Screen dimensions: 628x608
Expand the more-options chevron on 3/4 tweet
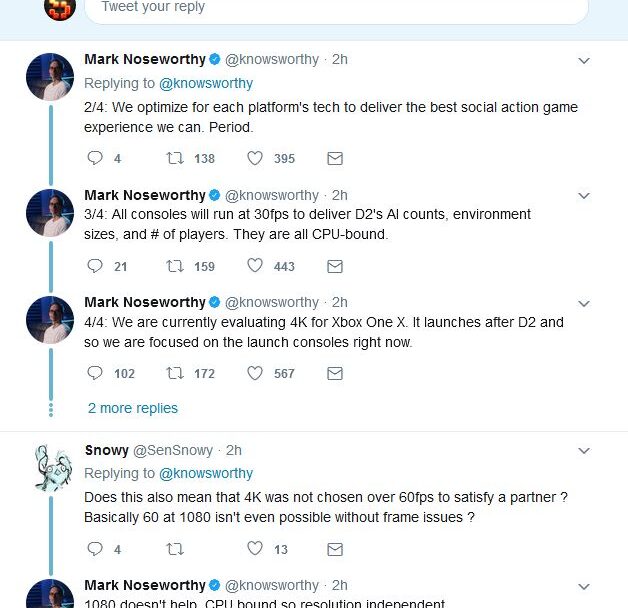pos(584,196)
